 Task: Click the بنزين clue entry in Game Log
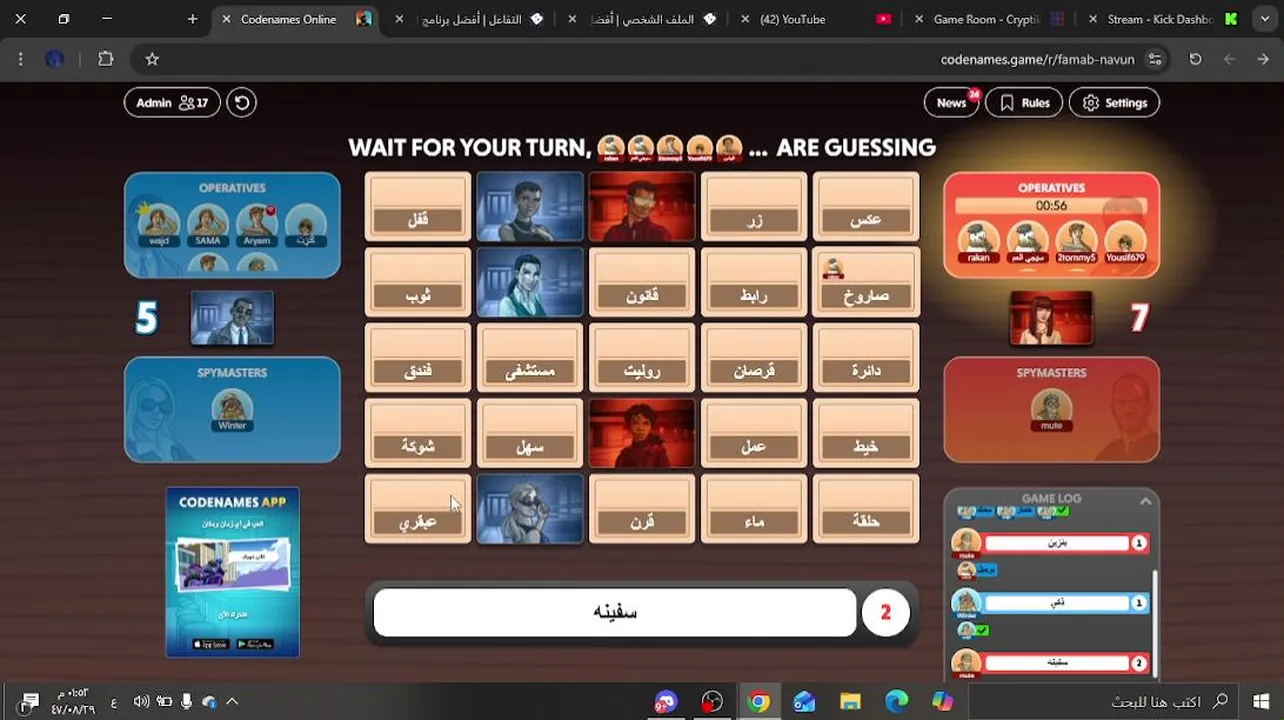[1056, 543]
